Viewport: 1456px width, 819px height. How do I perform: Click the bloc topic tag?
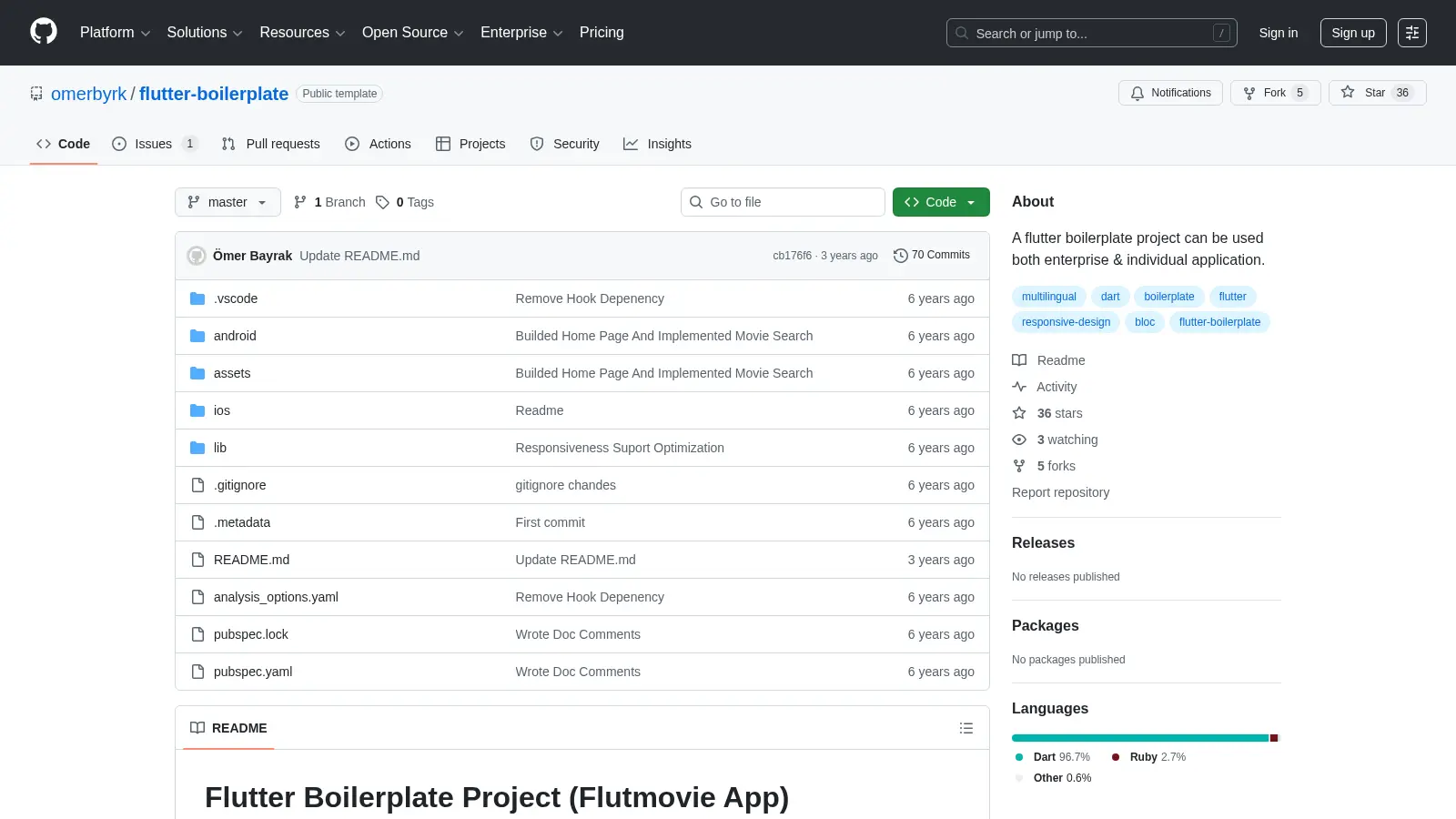pyautogui.click(x=1145, y=322)
